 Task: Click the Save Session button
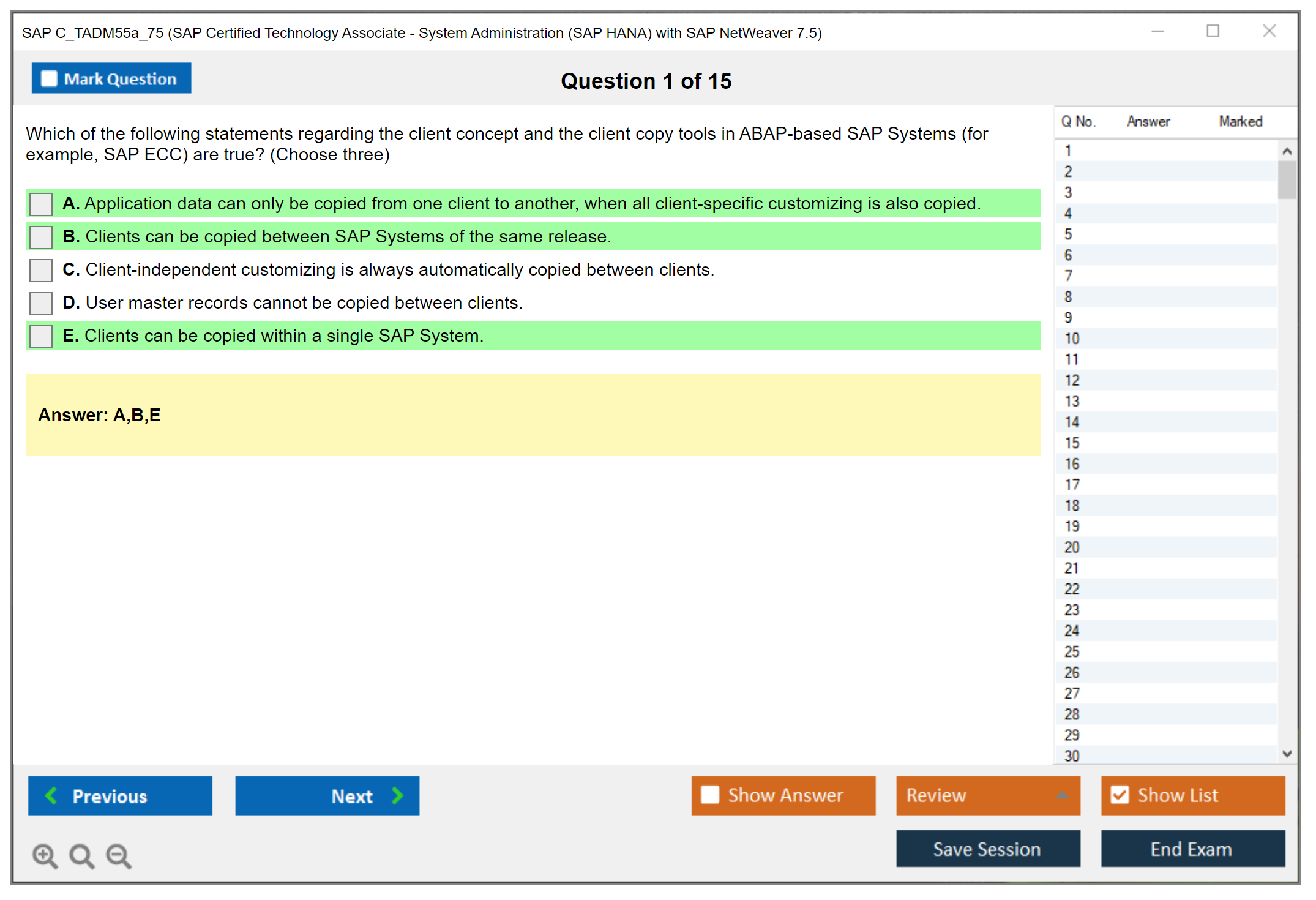tap(987, 849)
